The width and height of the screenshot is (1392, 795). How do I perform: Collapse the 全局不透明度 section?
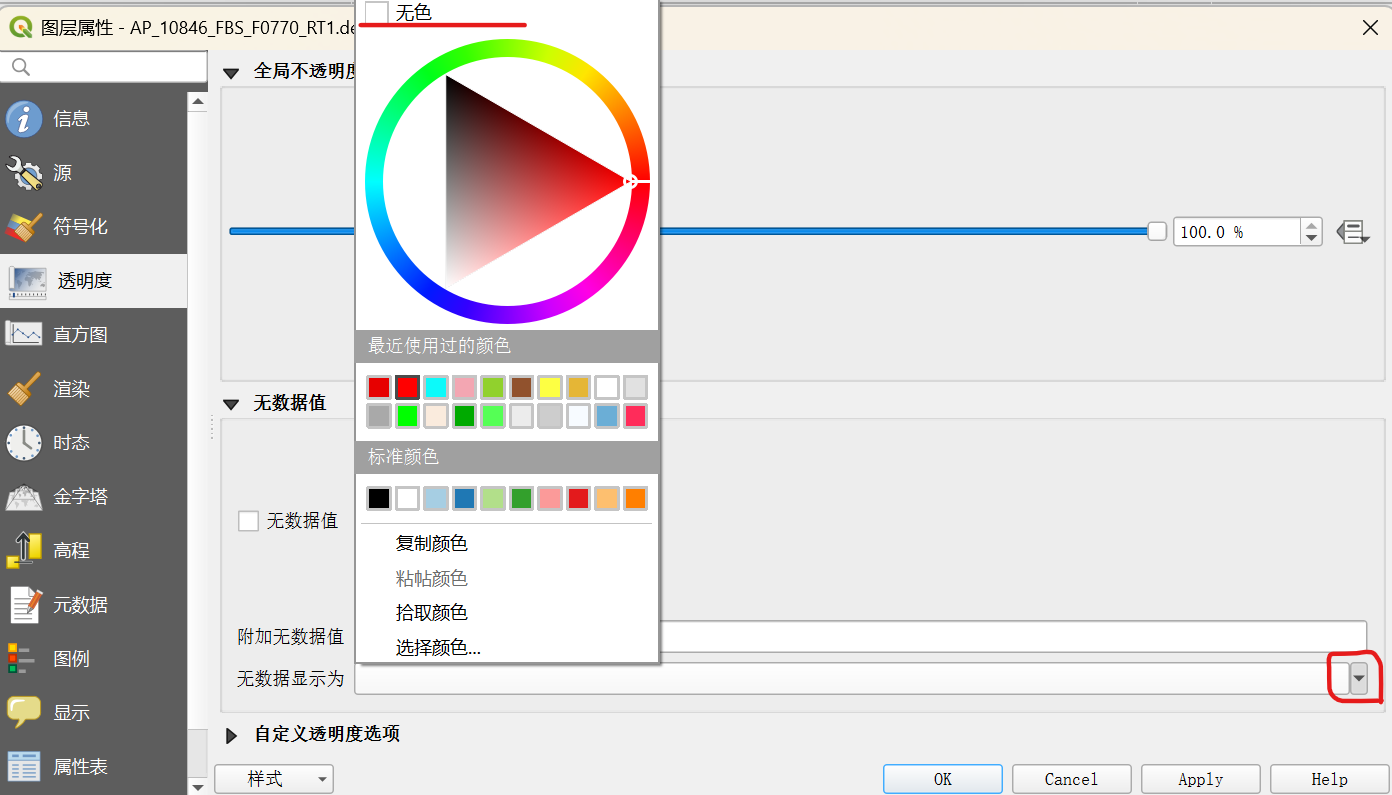point(232,72)
